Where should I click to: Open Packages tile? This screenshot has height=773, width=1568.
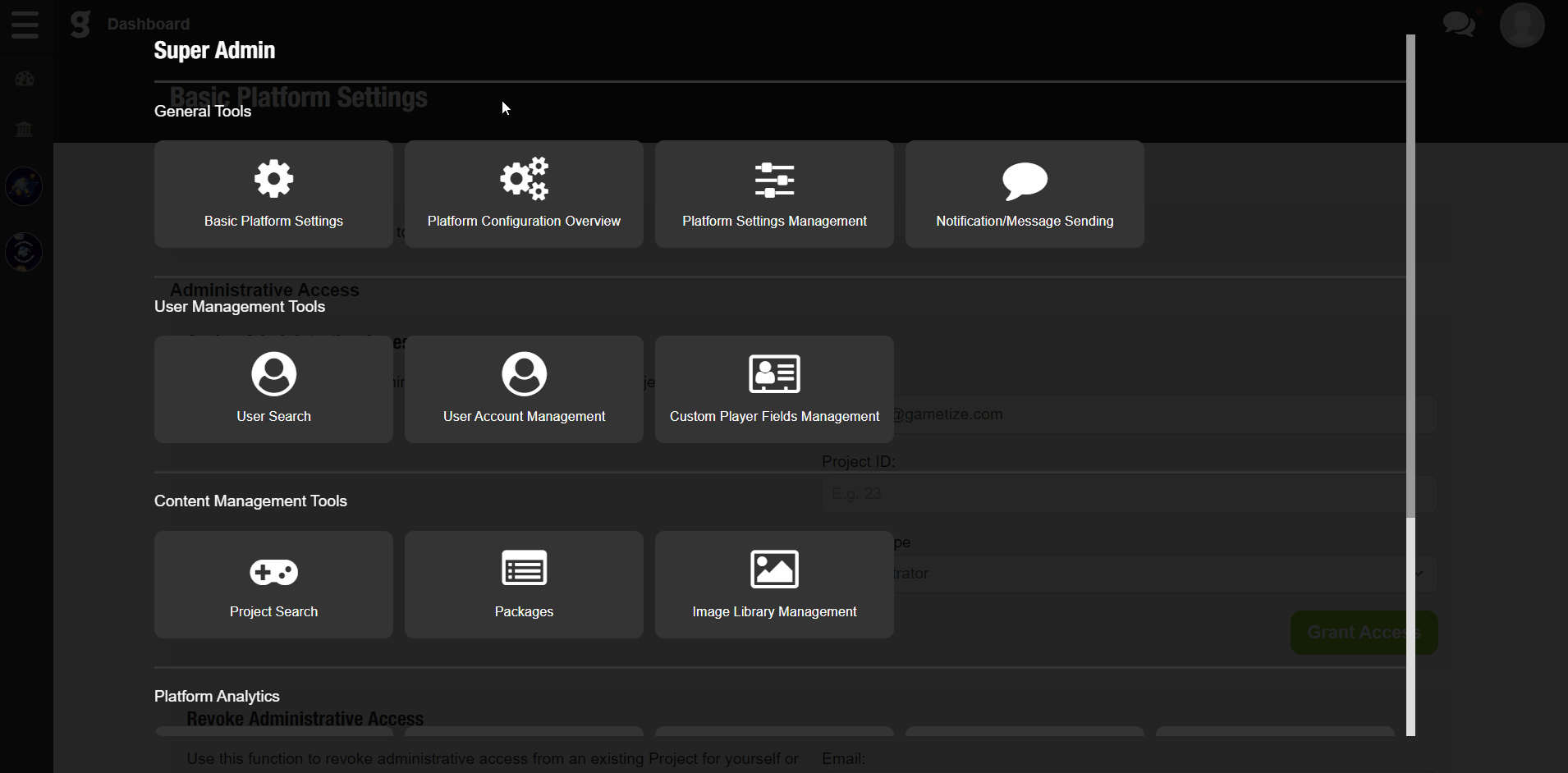click(x=524, y=584)
